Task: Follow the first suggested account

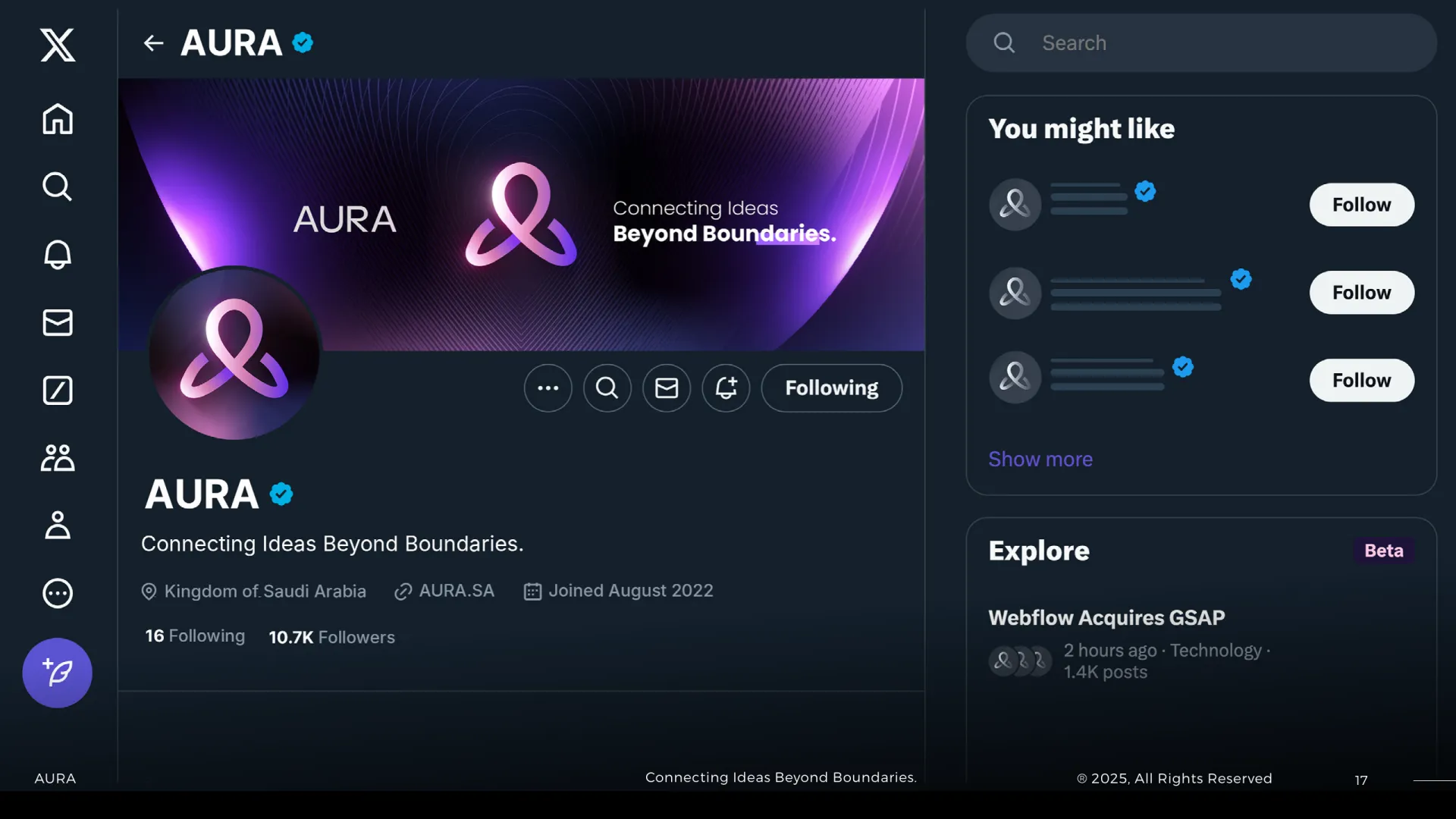Action: pyautogui.click(x=1362, y=205)
